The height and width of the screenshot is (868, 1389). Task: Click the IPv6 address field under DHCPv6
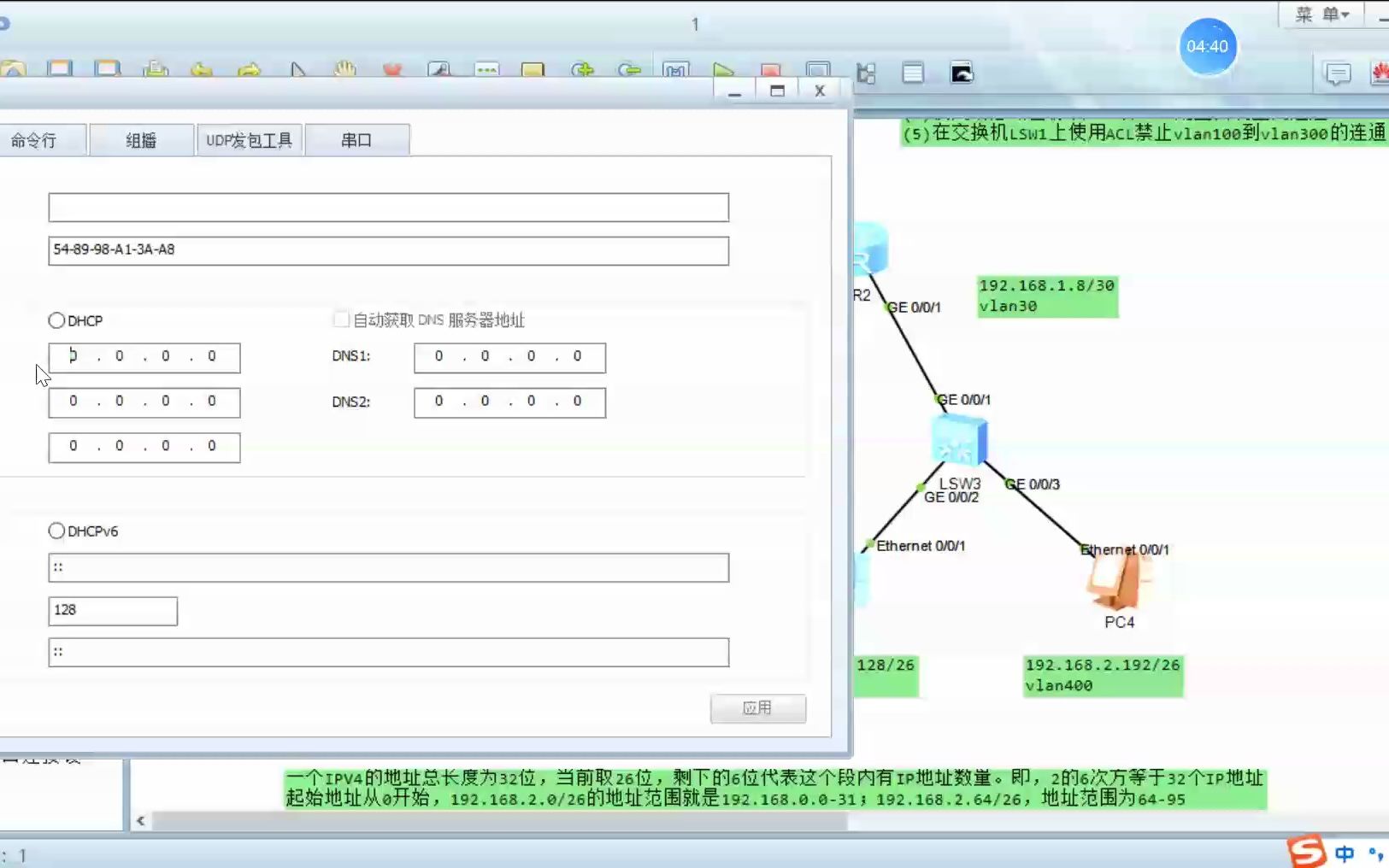click(x=389, y=567)
